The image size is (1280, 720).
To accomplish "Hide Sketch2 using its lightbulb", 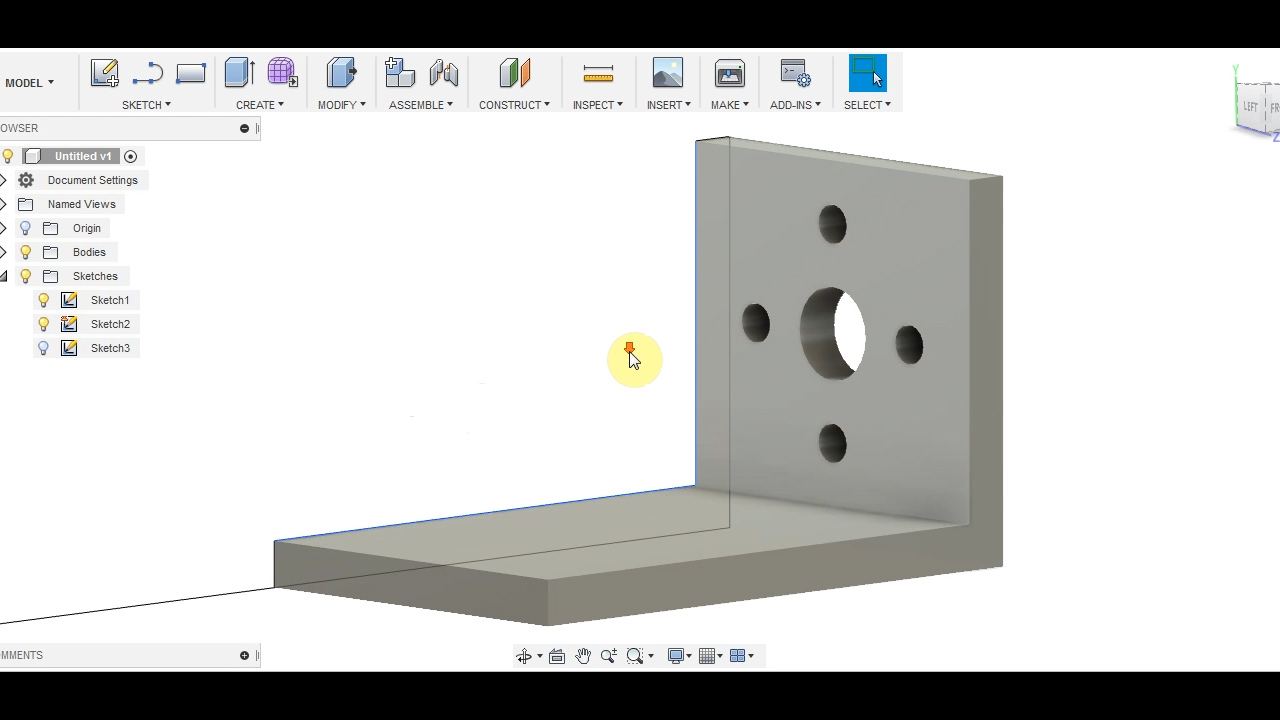I will coord(44,324).
